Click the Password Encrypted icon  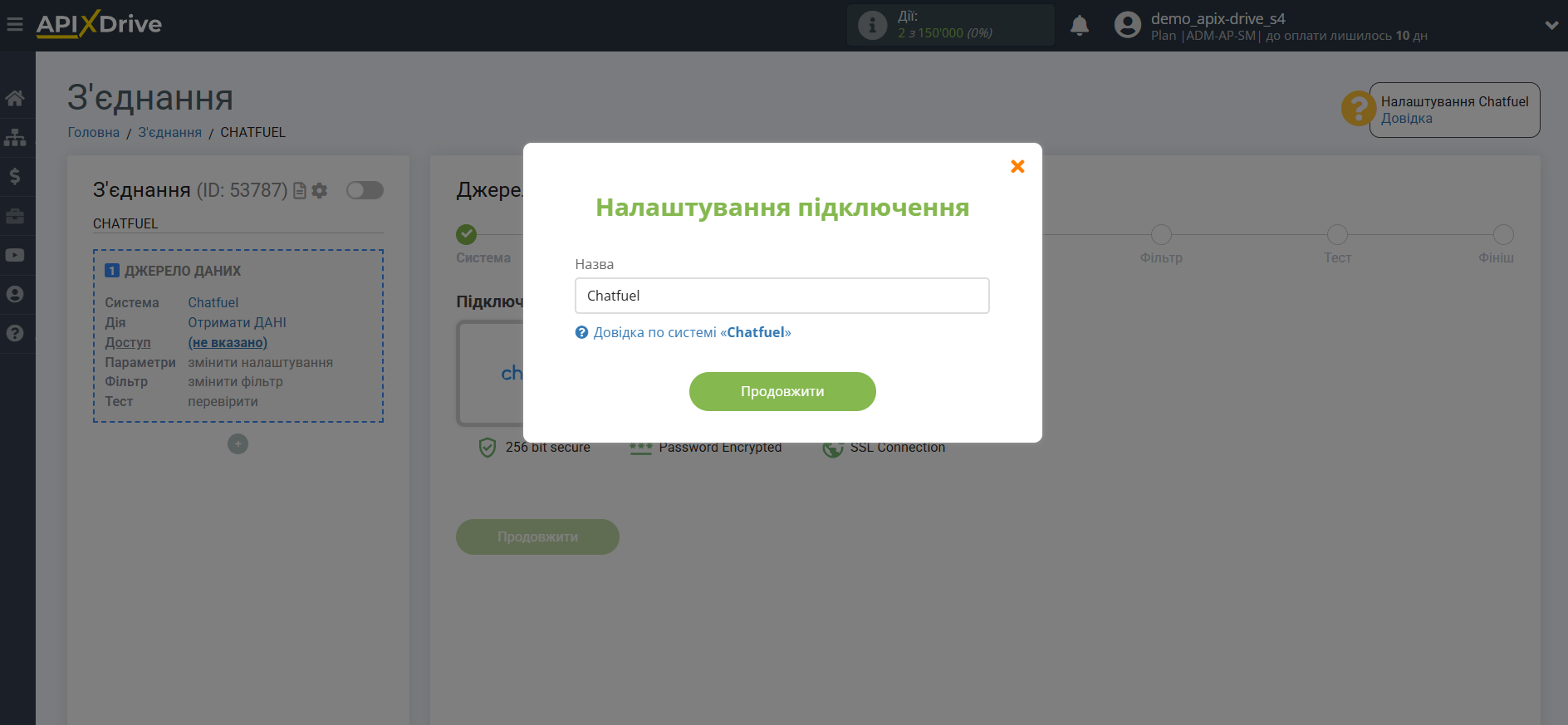(x=640, y=449)
